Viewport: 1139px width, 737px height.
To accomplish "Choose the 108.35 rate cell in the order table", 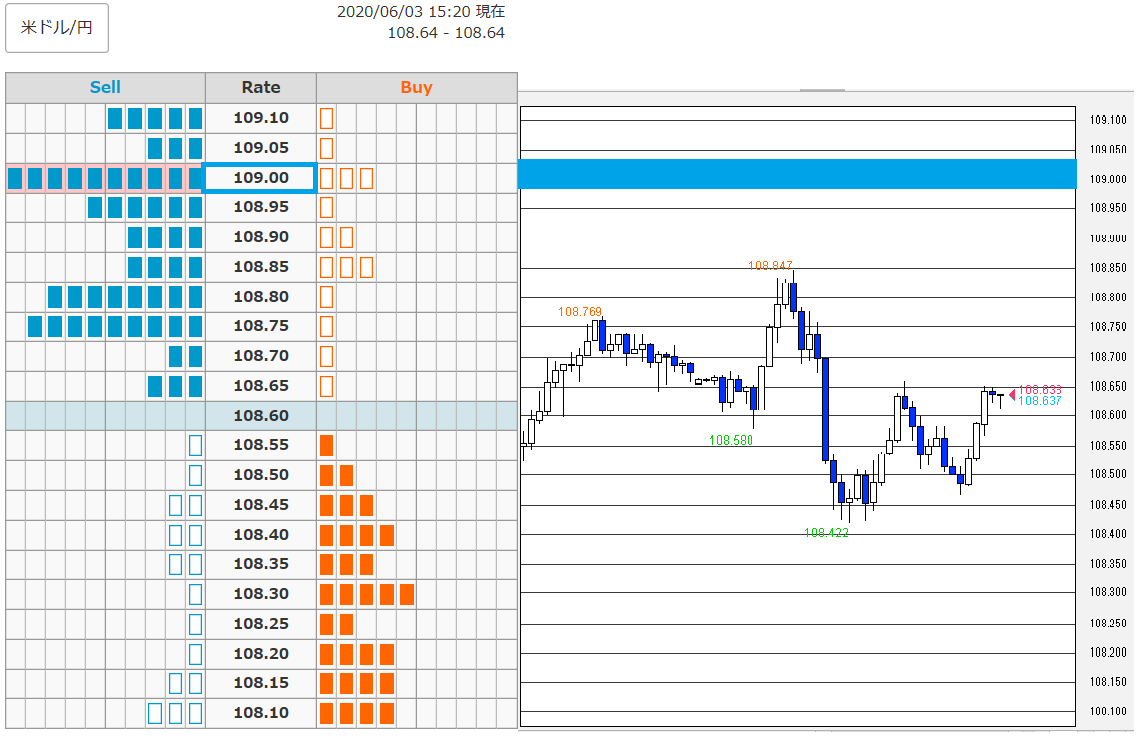I will tap(261, 564).
